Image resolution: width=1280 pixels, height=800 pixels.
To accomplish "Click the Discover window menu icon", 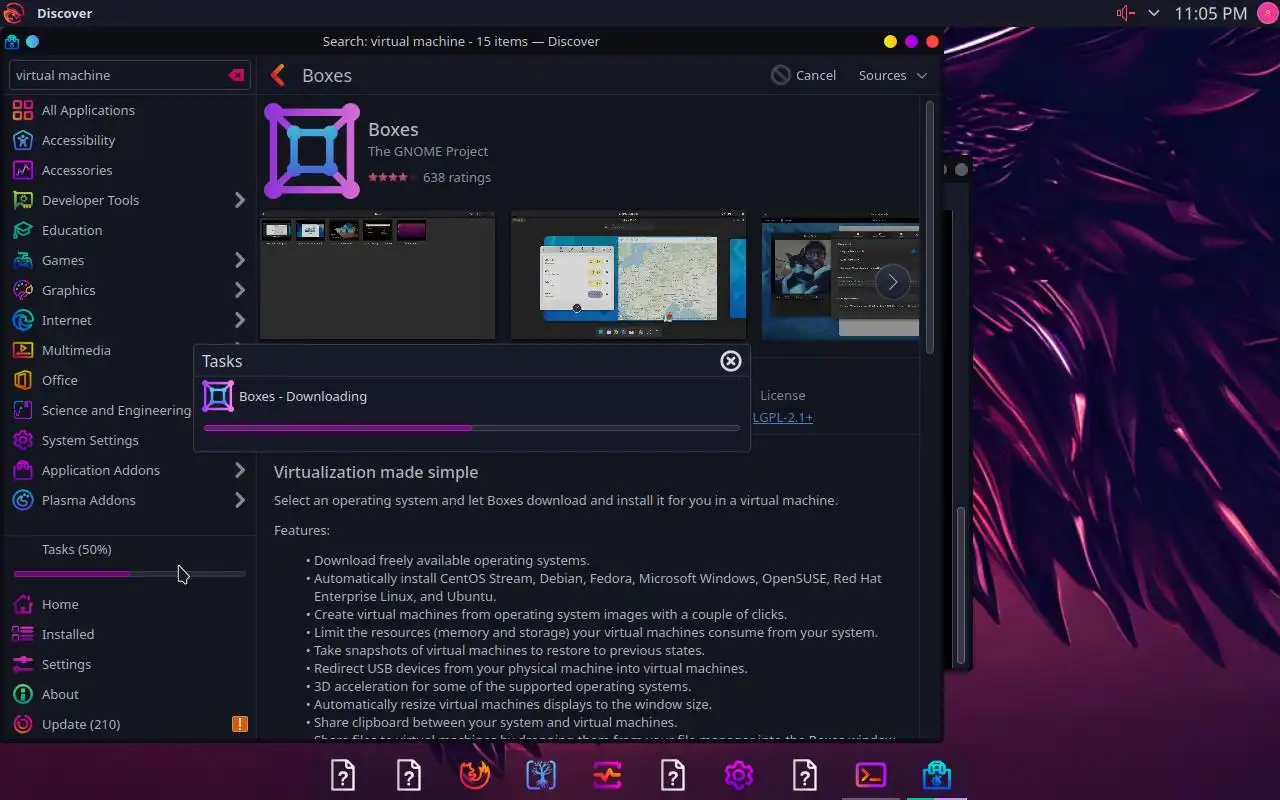I will coord(12,42).
